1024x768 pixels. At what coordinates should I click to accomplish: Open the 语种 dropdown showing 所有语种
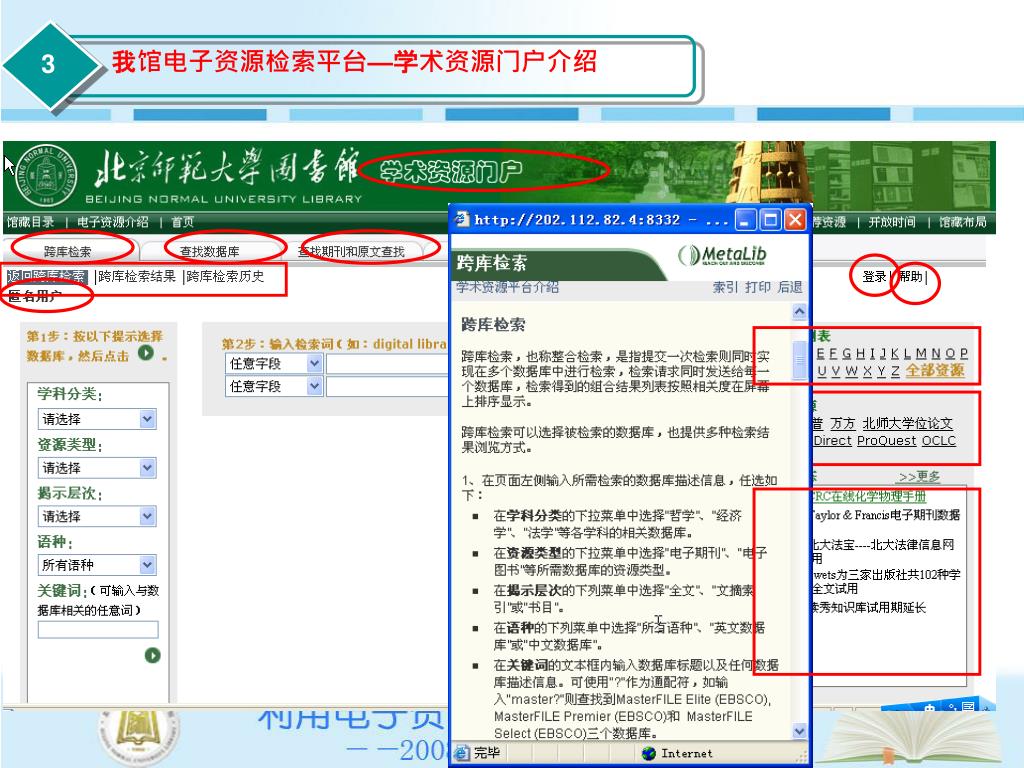pyautogui.click(x=97, y=564)
